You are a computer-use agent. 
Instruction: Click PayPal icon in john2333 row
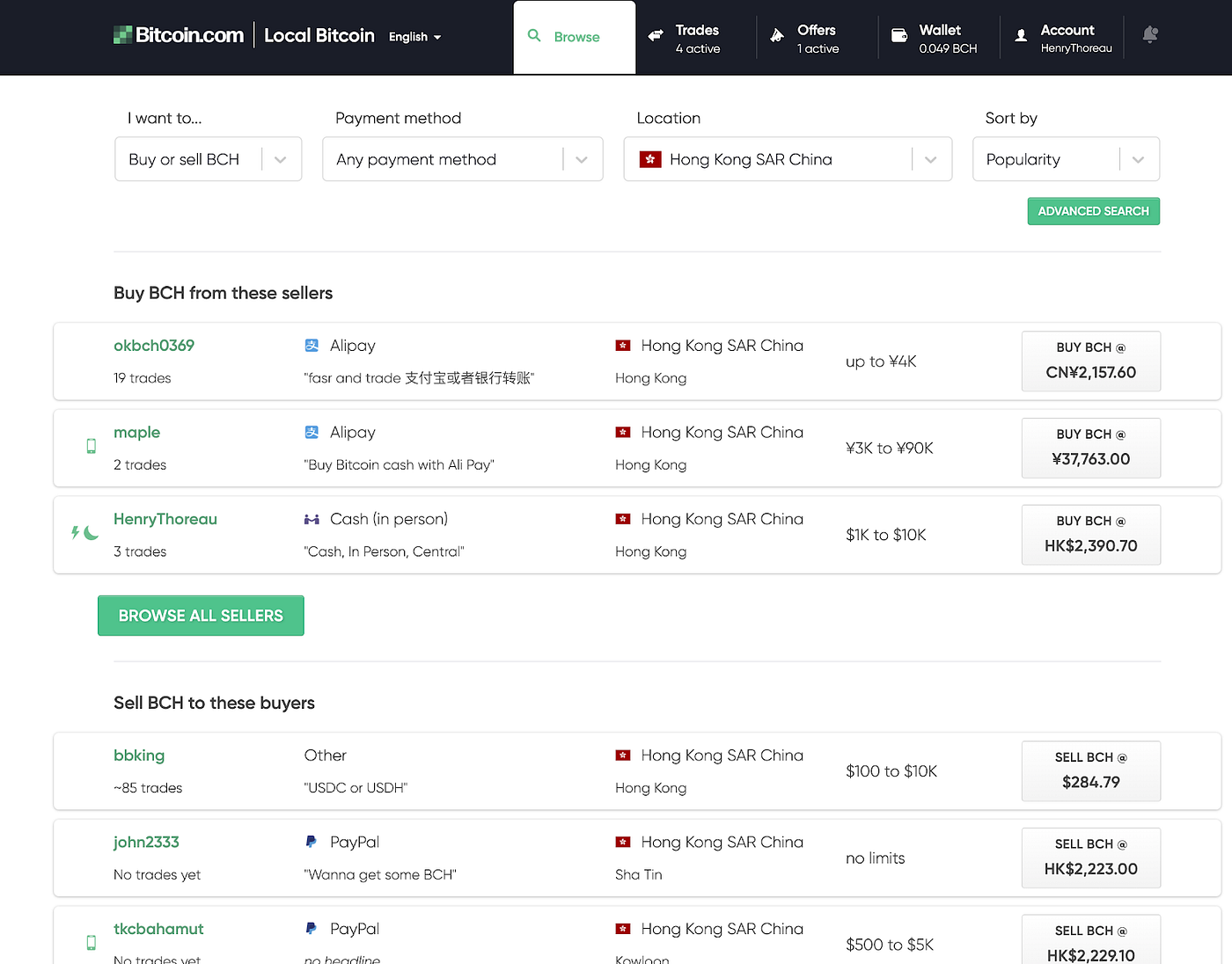312,842
